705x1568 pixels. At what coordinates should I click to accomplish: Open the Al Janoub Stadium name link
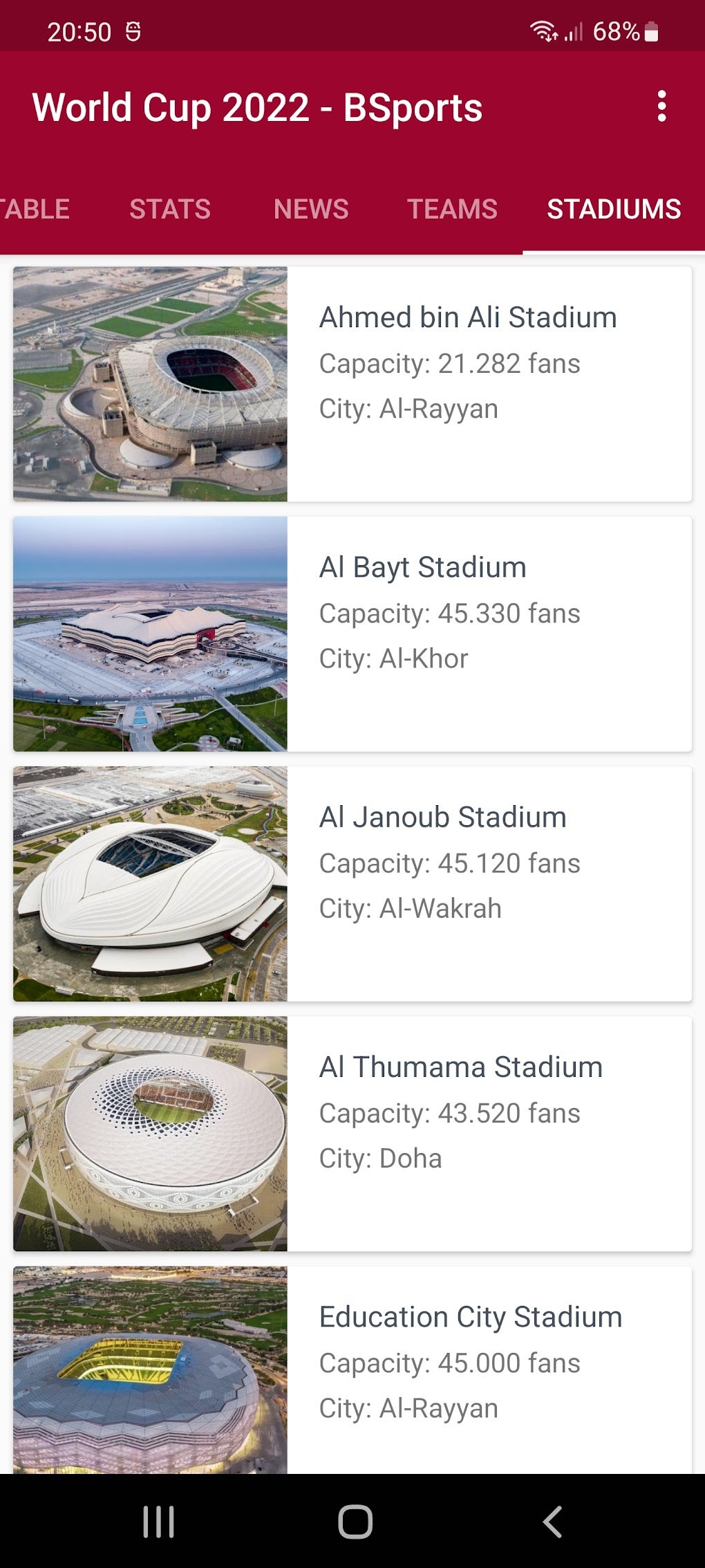[442, 817]
